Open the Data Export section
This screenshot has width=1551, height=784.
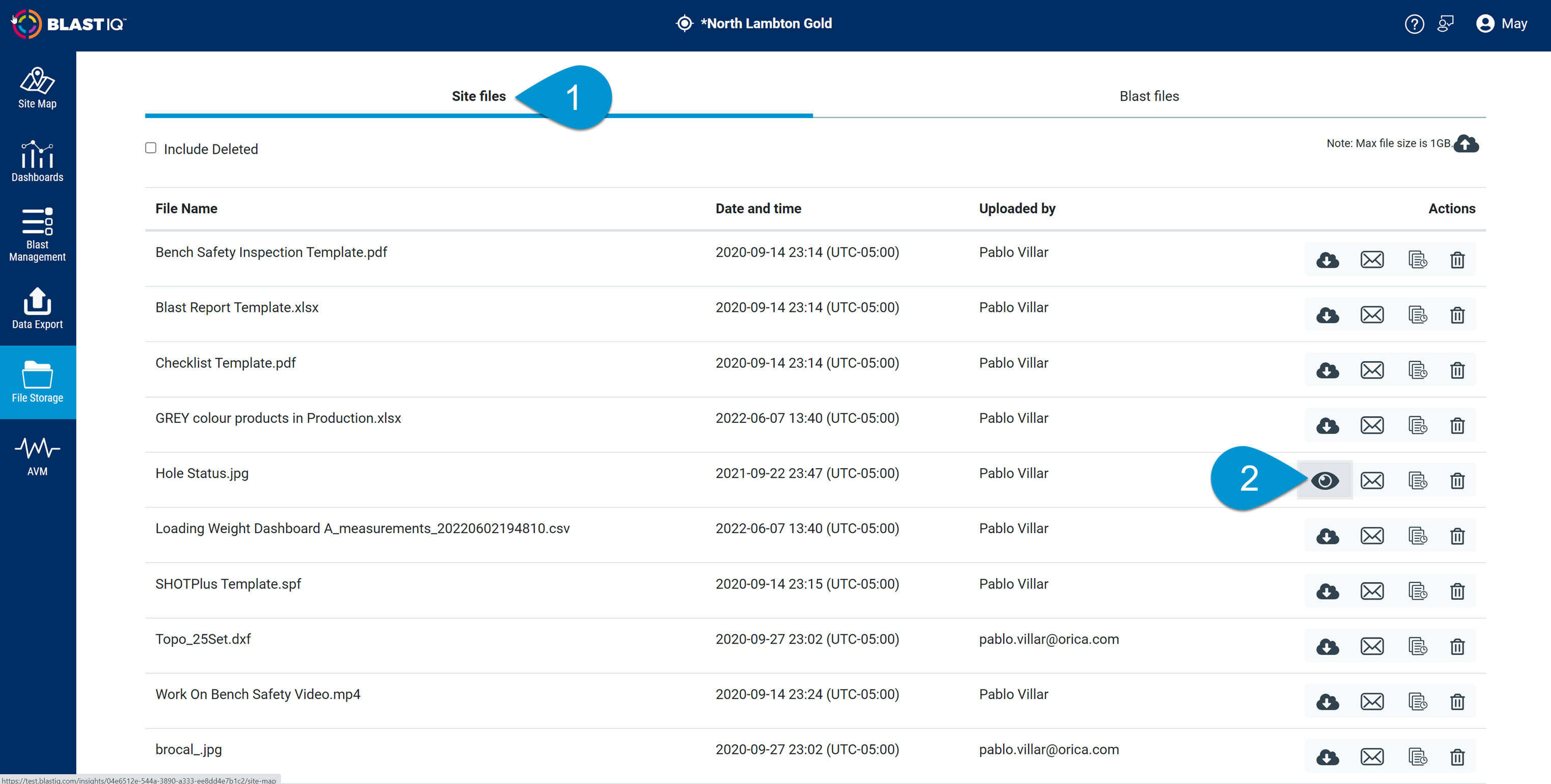(37, 309)
